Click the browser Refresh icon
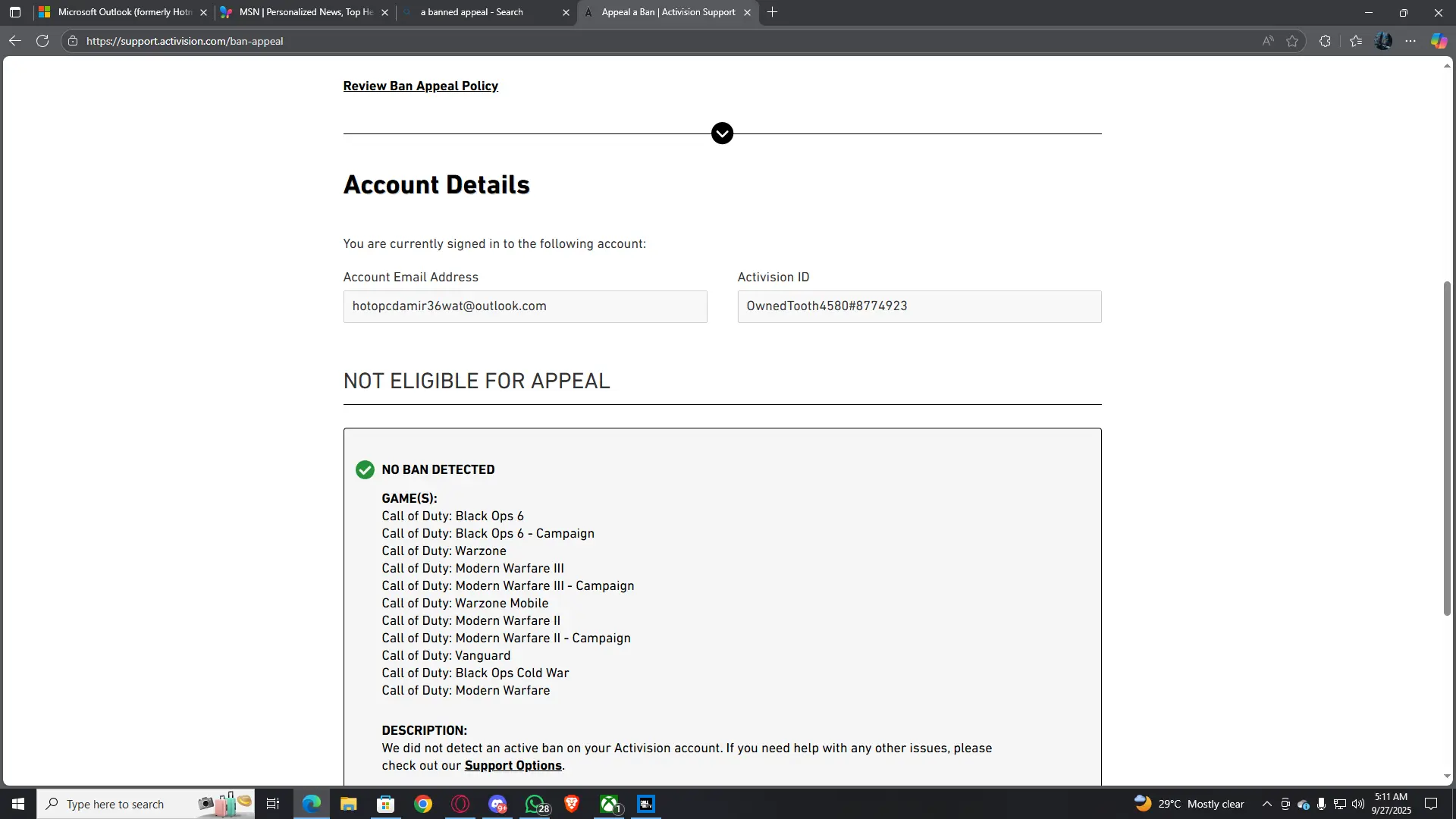Screen dimensions: 1456x819 (42, 41)
